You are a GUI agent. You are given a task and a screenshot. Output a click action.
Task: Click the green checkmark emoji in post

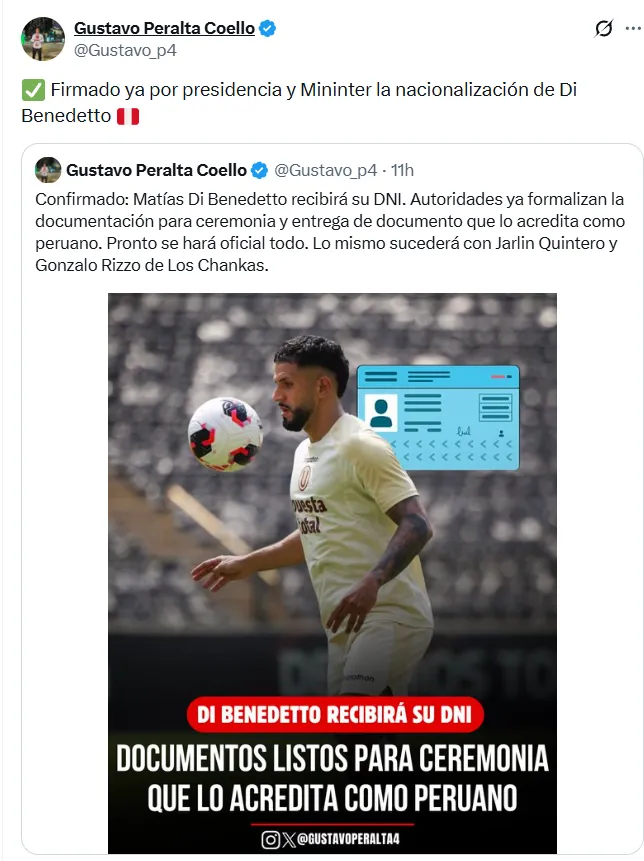tap(33, 90)
